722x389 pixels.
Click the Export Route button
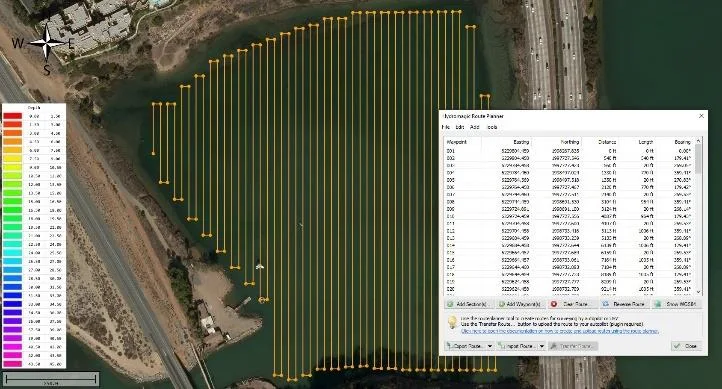465,346
